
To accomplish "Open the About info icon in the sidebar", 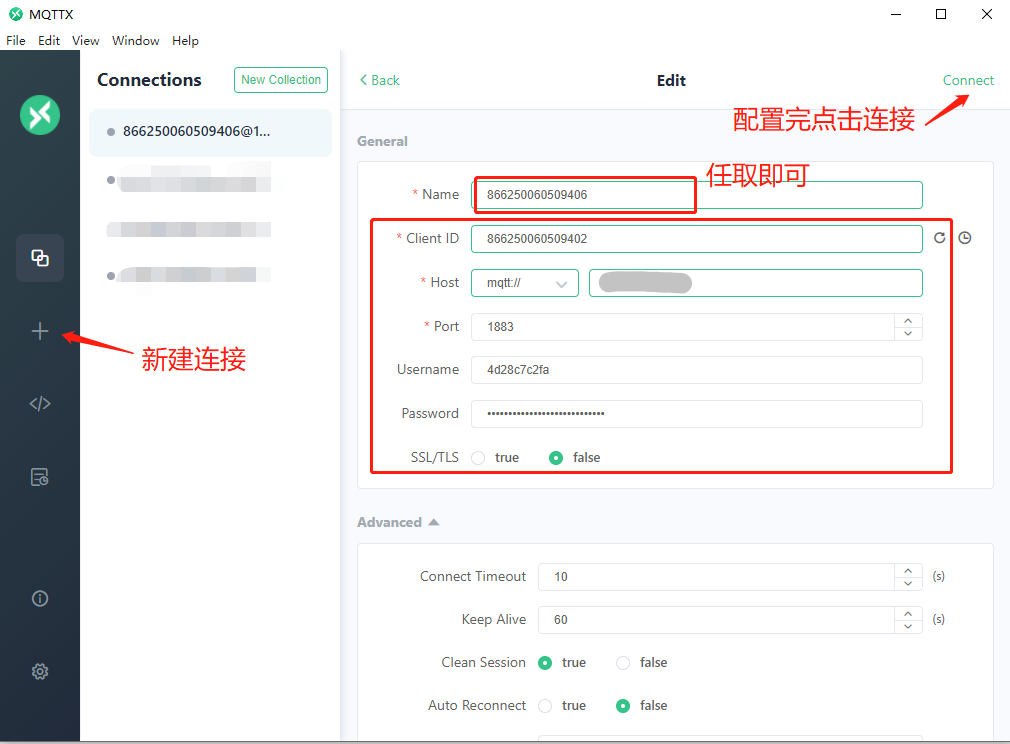I will 40,598.
